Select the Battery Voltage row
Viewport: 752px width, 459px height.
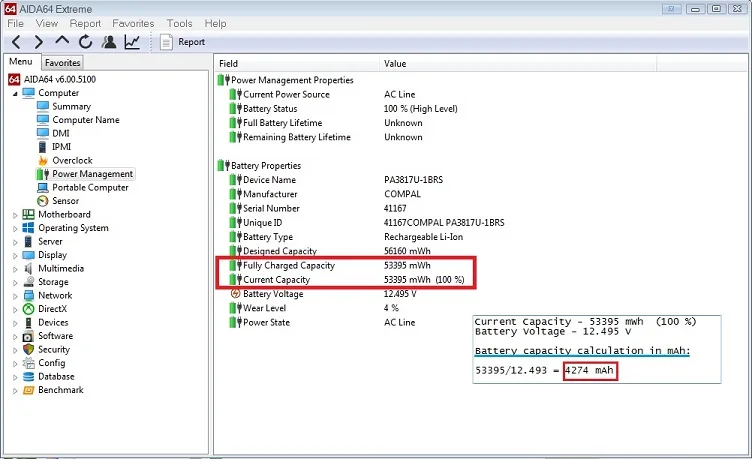click(323, 294)
